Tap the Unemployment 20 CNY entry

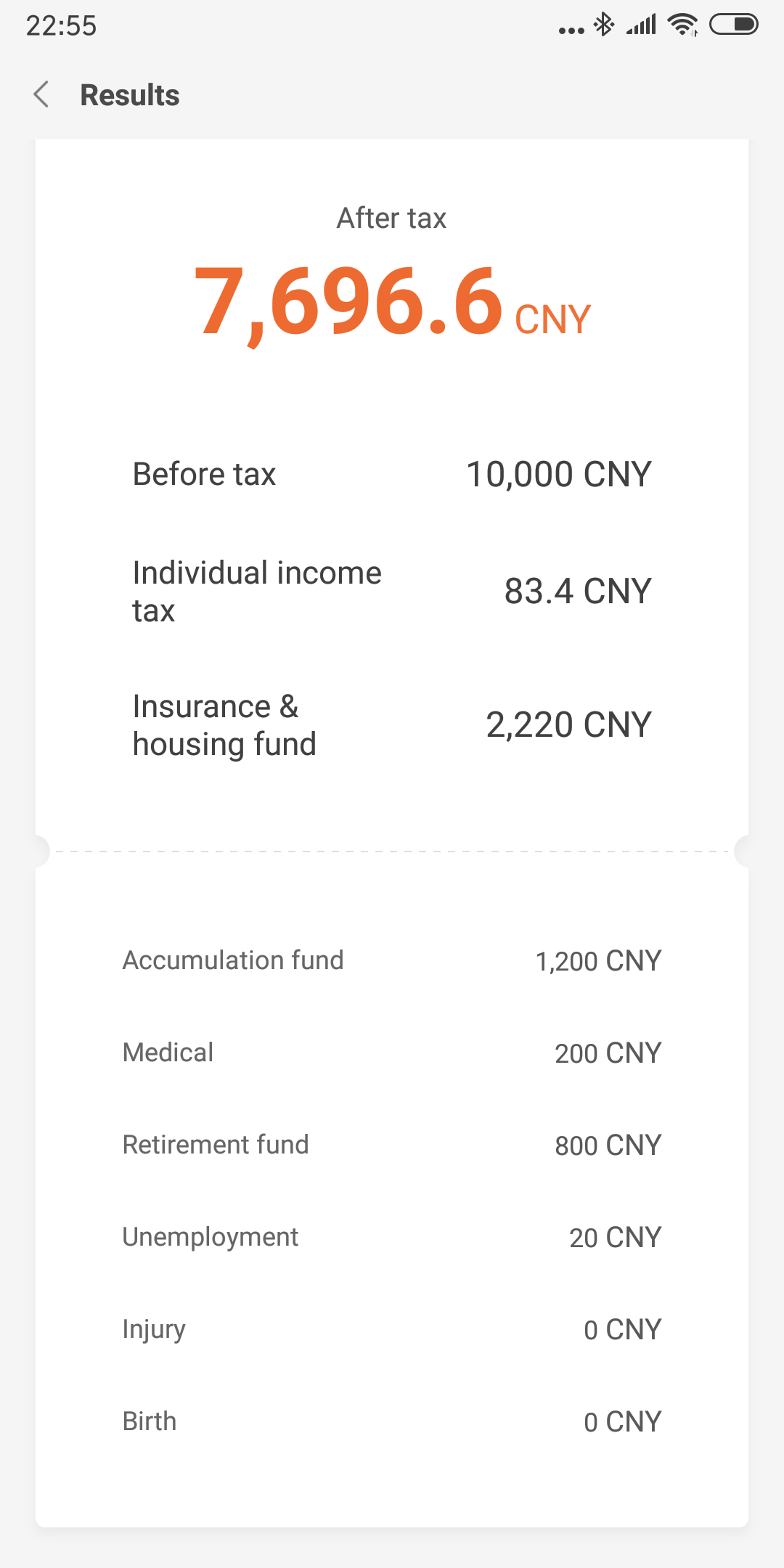(392, 1237)
